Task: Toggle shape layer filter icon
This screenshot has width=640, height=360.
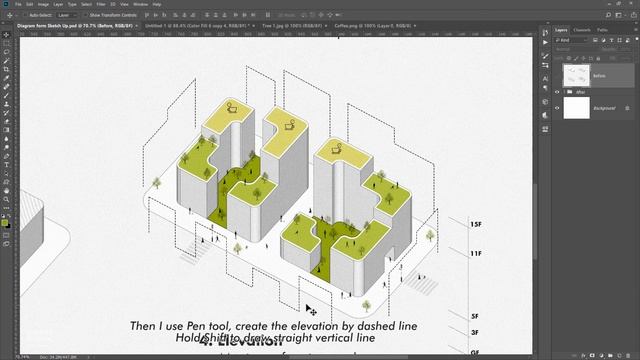Action: 620,40
